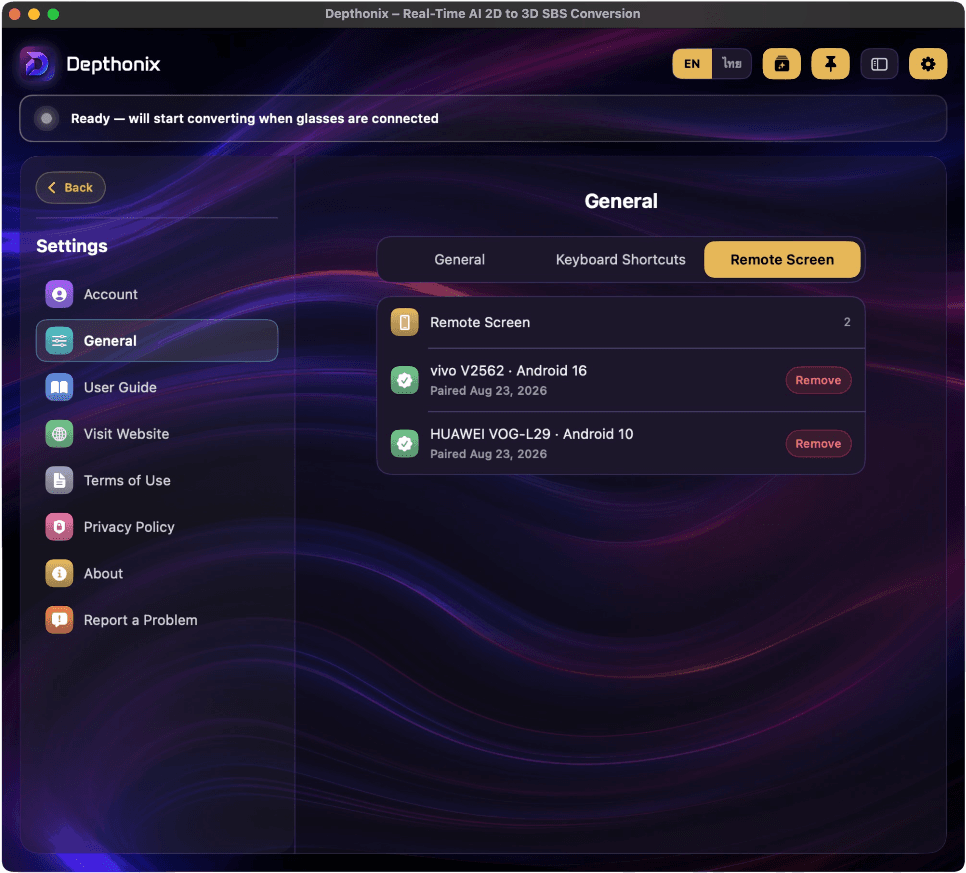
Task: Click the Depthonix logo icon
Action: point(37,63)
